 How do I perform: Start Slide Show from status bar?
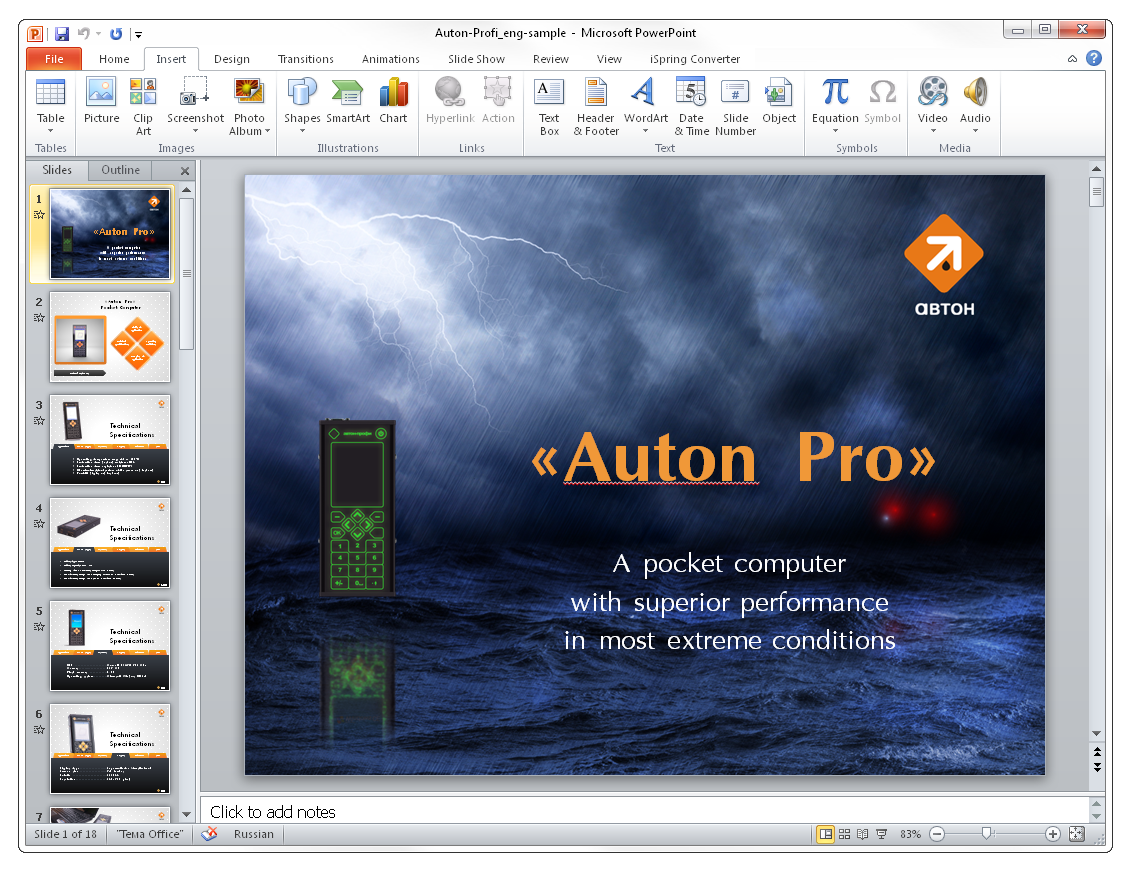pos(881,834)
